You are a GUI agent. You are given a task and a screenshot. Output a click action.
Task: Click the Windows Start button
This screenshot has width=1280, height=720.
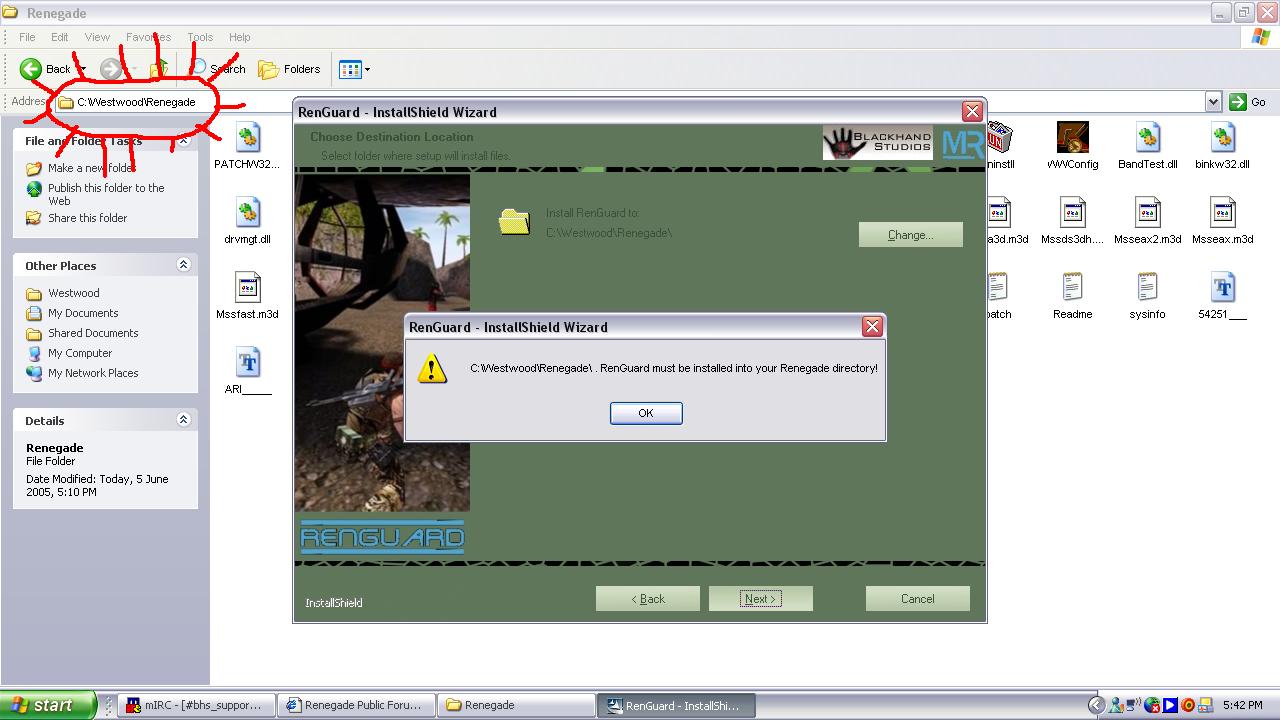point(48,705)
